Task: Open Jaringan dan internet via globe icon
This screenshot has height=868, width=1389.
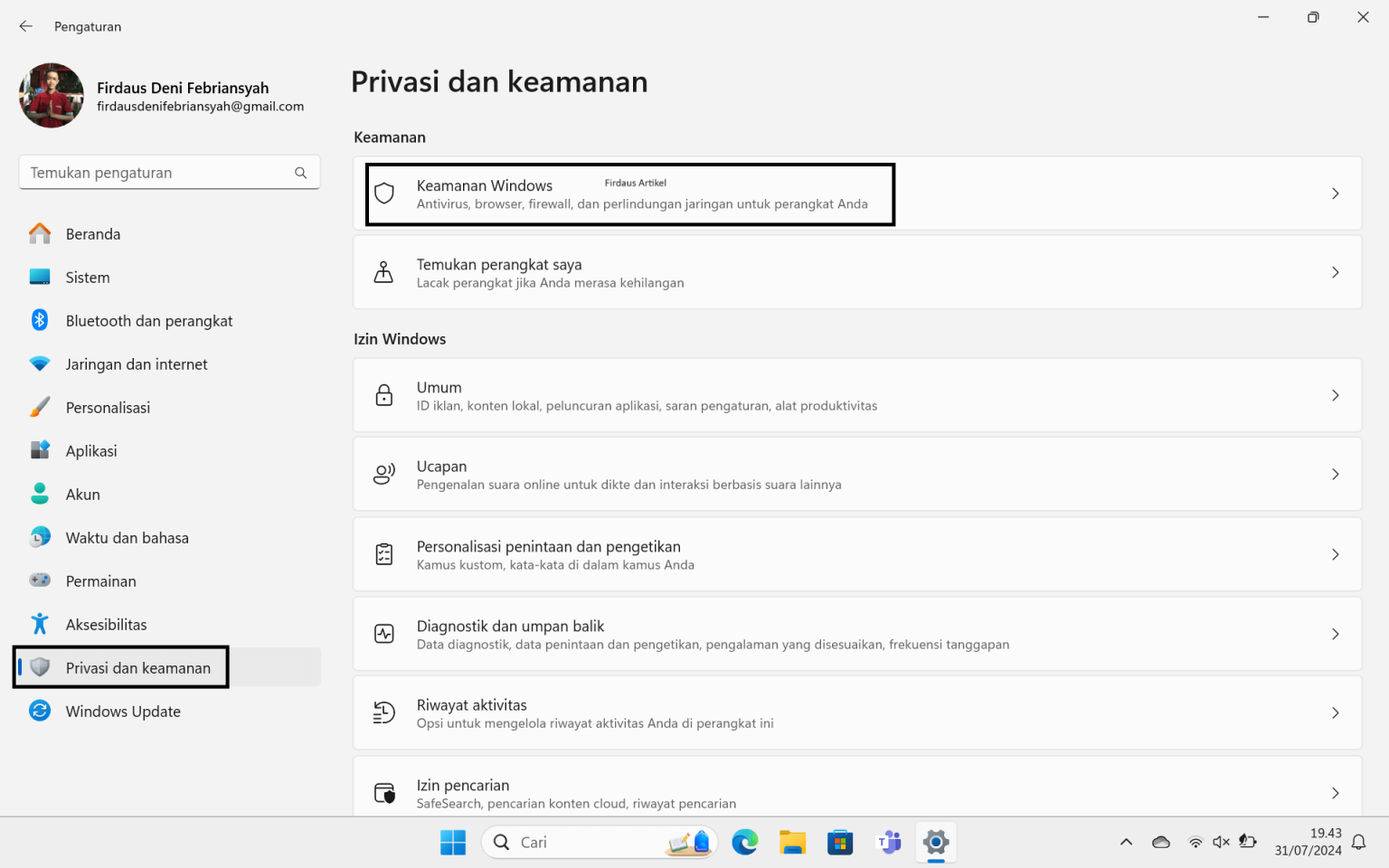Action: pyautogui.click(x=40, y=363)
